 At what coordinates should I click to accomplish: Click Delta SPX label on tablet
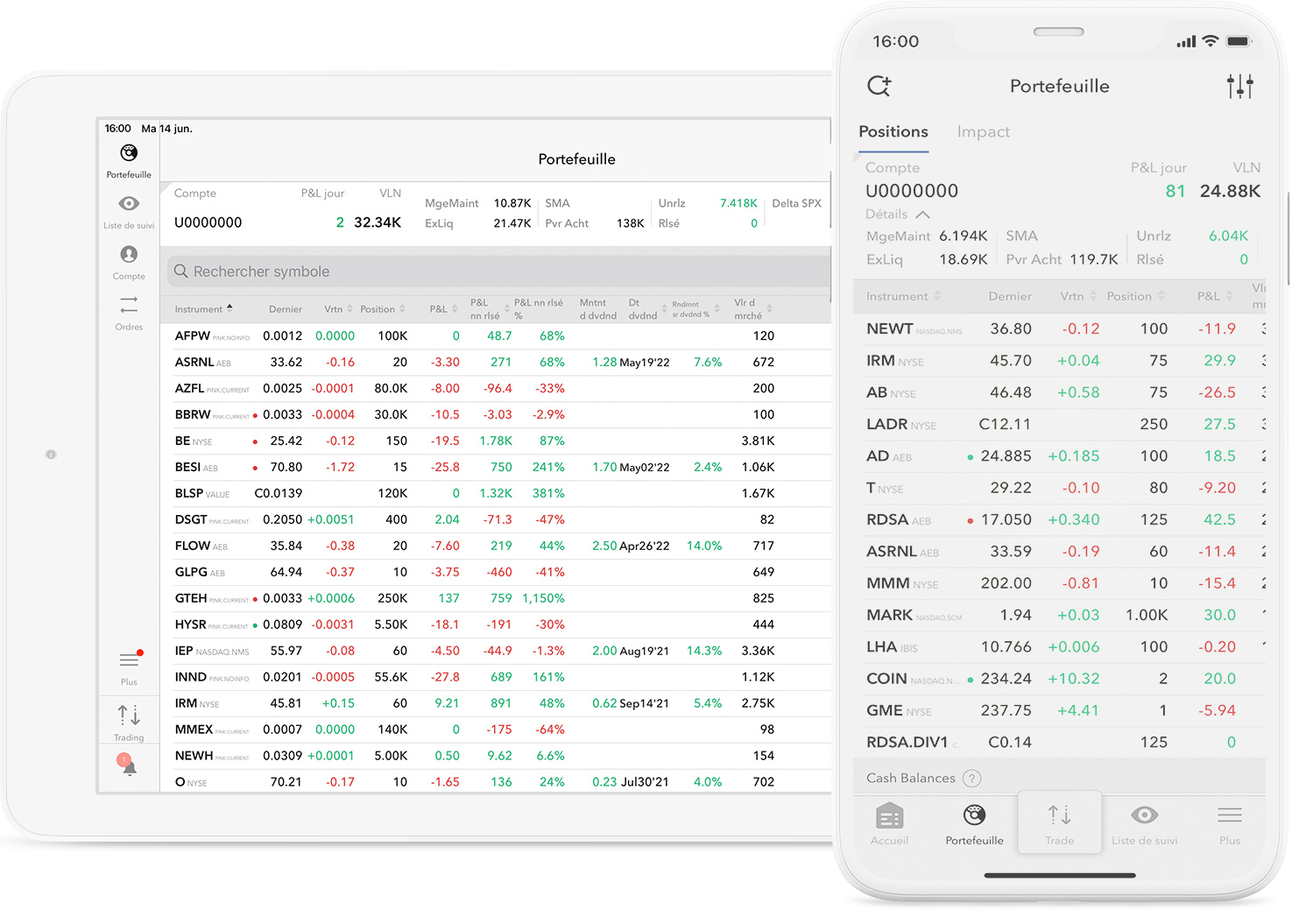pyautogui.click(x=796, y=203)
